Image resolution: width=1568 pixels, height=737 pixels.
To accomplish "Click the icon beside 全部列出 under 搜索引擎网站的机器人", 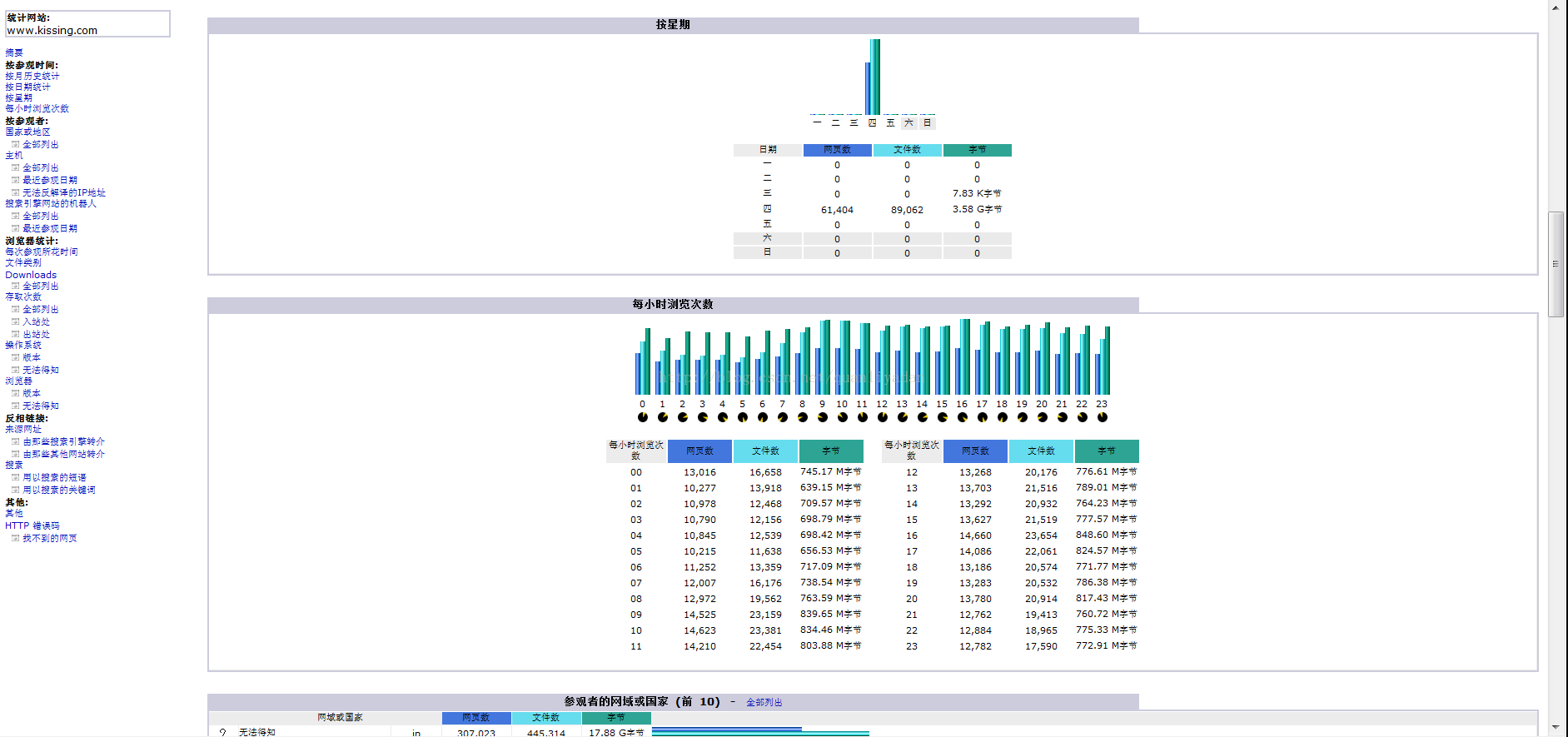I will [15, 216].
